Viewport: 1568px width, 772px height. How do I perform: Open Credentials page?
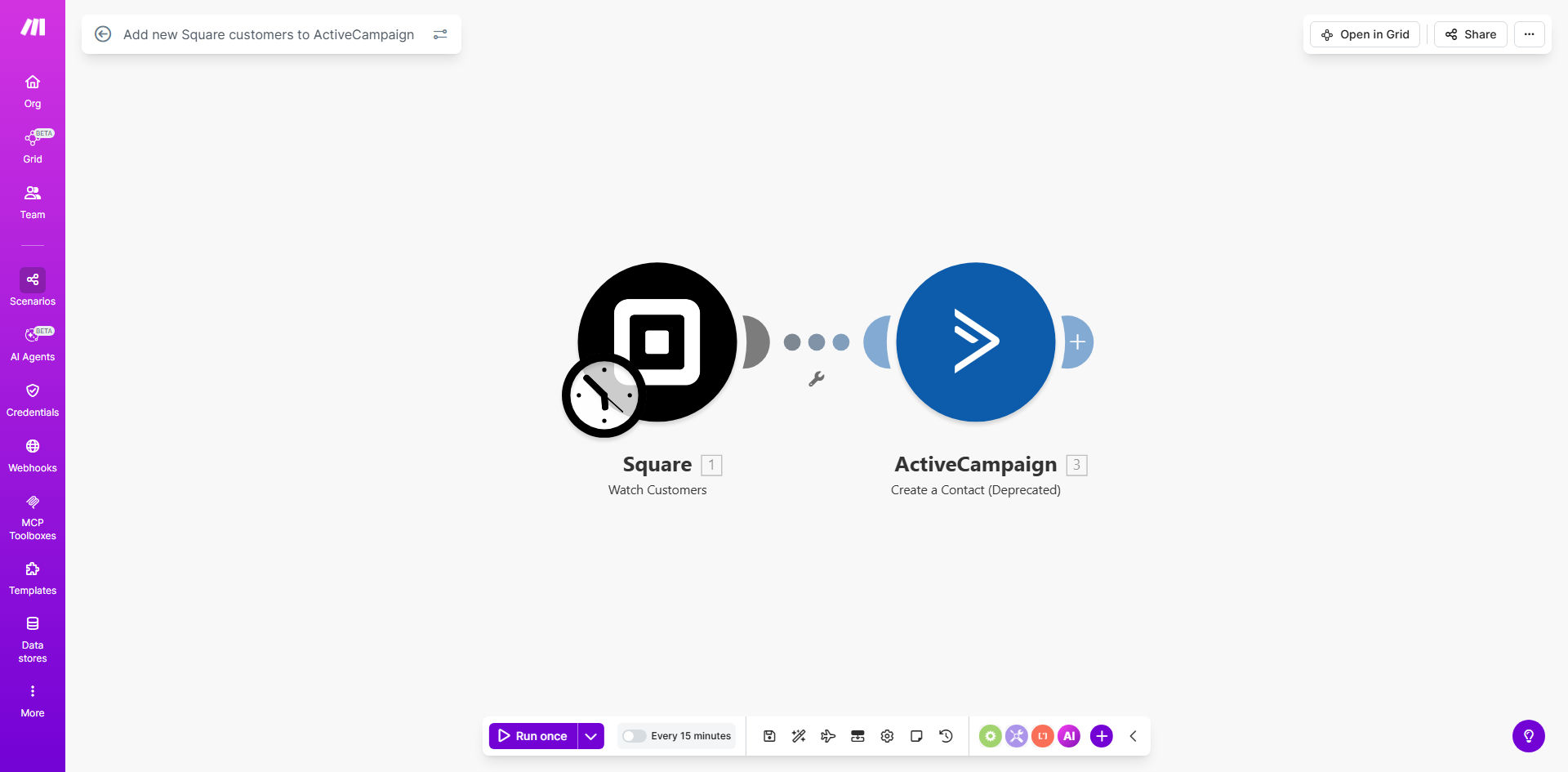[33, 400]
